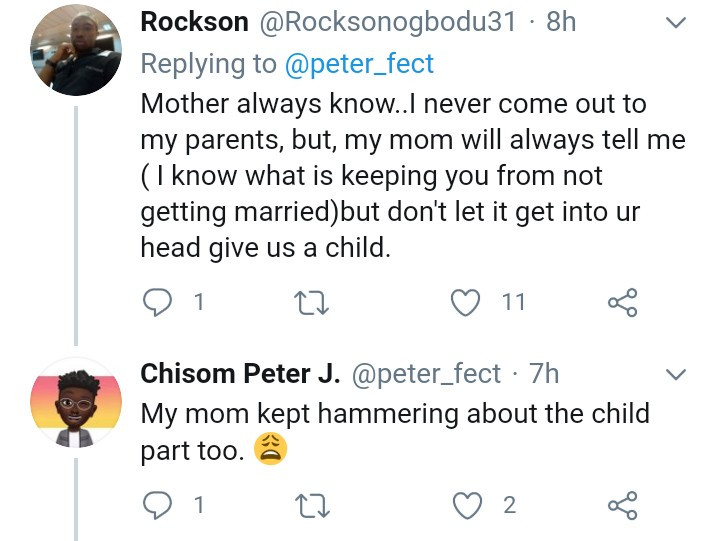The width and height of the screenshot is (720, 541).
Task: Like Chisom Peter J.'s tweet
Action: 466,505
